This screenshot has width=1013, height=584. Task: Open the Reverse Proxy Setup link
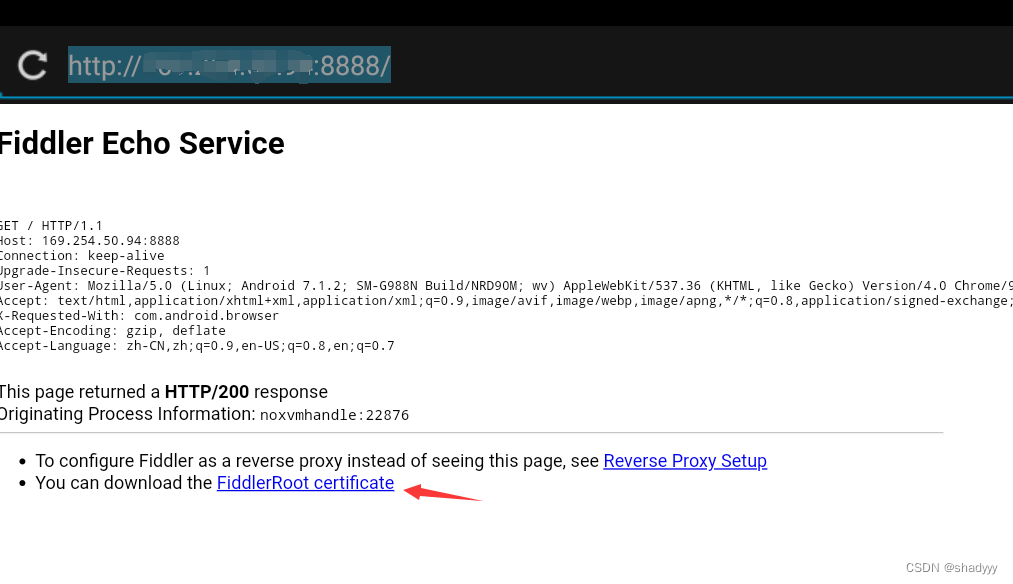tap(685, 461)
